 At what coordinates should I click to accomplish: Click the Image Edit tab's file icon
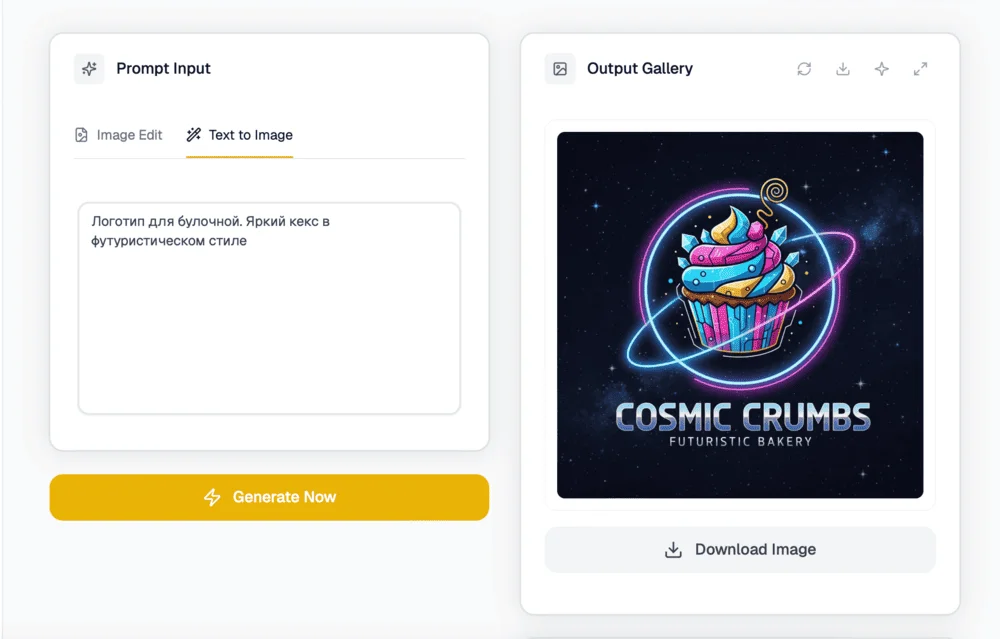pos(82,135)
